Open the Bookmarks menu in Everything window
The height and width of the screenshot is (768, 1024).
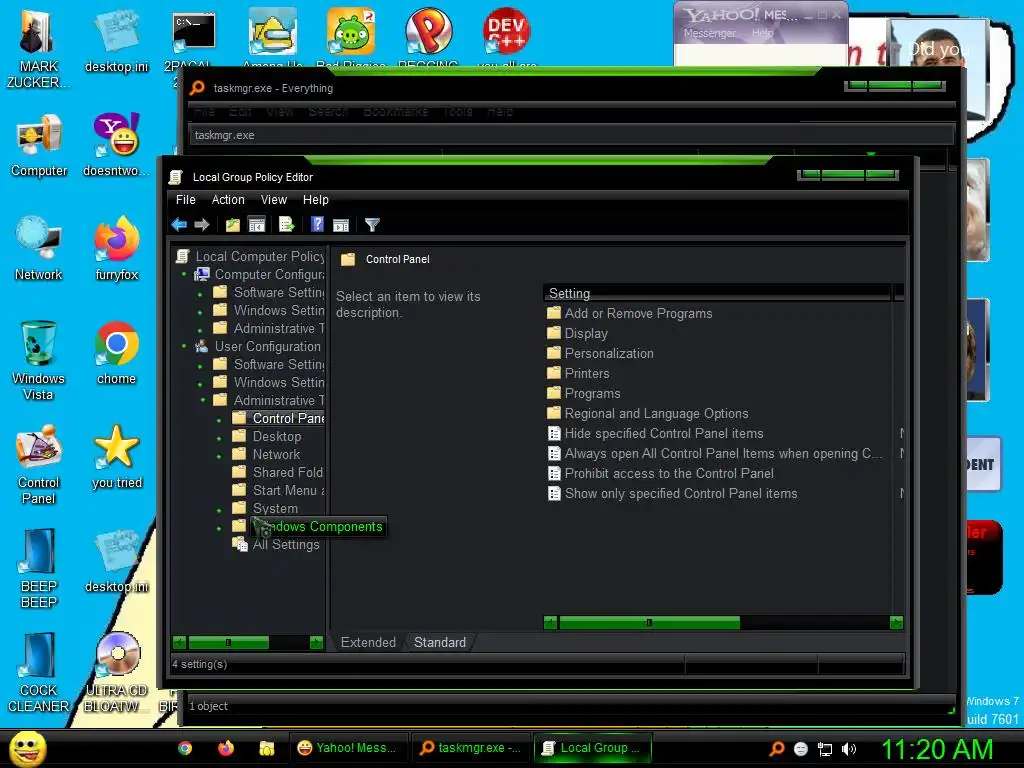395,112
